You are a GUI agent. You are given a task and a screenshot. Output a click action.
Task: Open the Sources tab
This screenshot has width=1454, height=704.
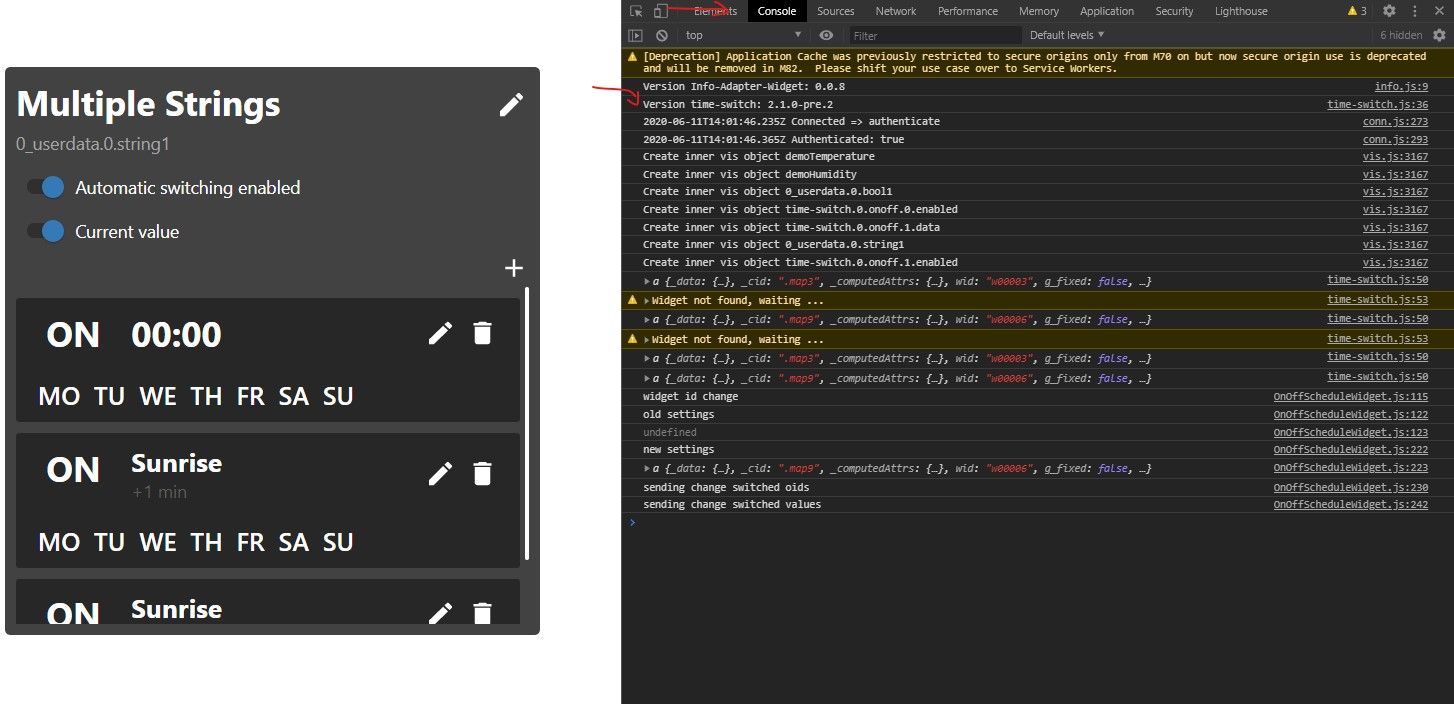click(835, 11)
